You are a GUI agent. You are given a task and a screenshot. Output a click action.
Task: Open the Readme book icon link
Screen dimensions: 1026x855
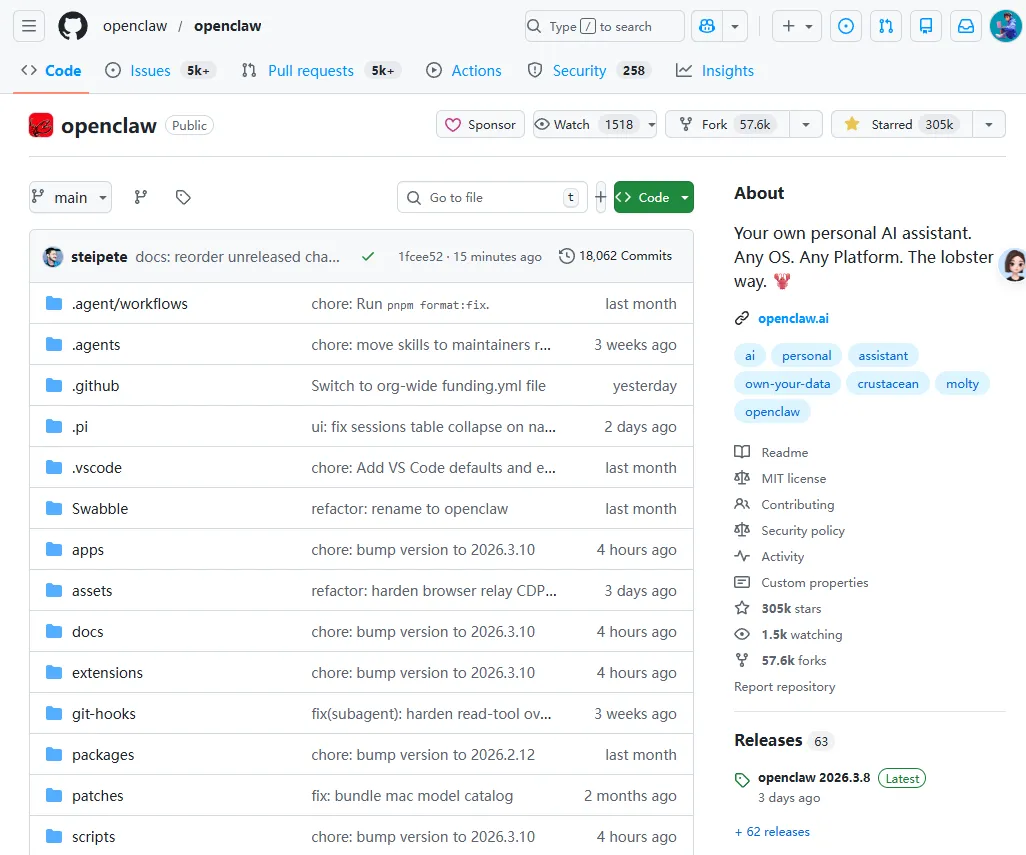tap(742, 452)
